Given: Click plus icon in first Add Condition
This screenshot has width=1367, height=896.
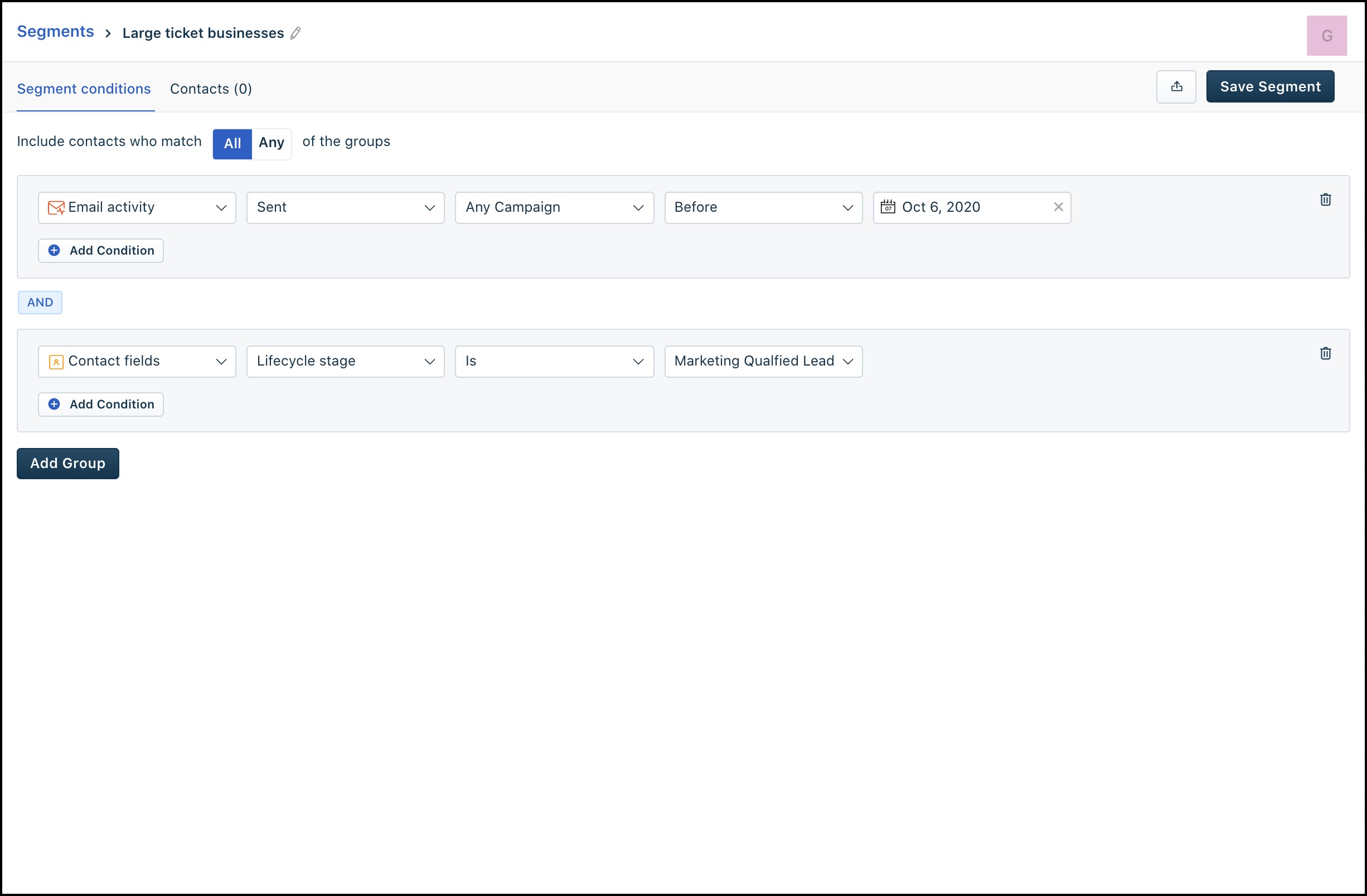Looking at the screenshot, I should [x=54, y=251].
